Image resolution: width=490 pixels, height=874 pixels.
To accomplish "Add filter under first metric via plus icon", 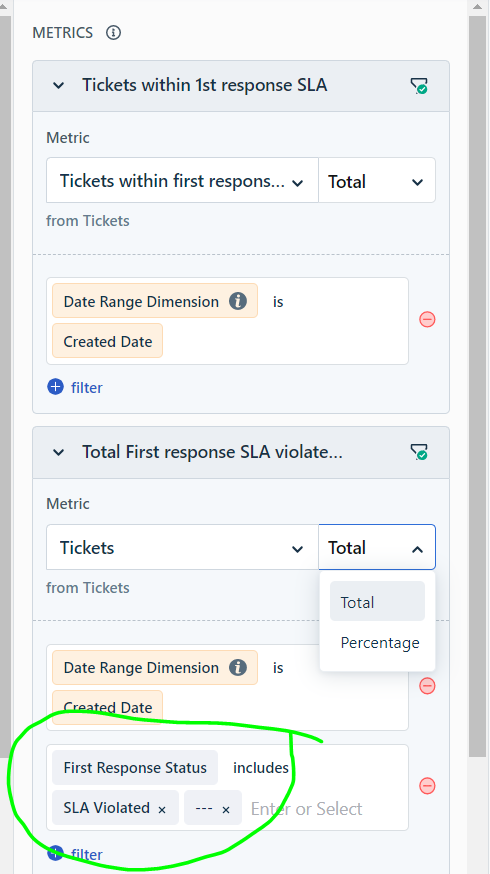I will tap(55, 387).
